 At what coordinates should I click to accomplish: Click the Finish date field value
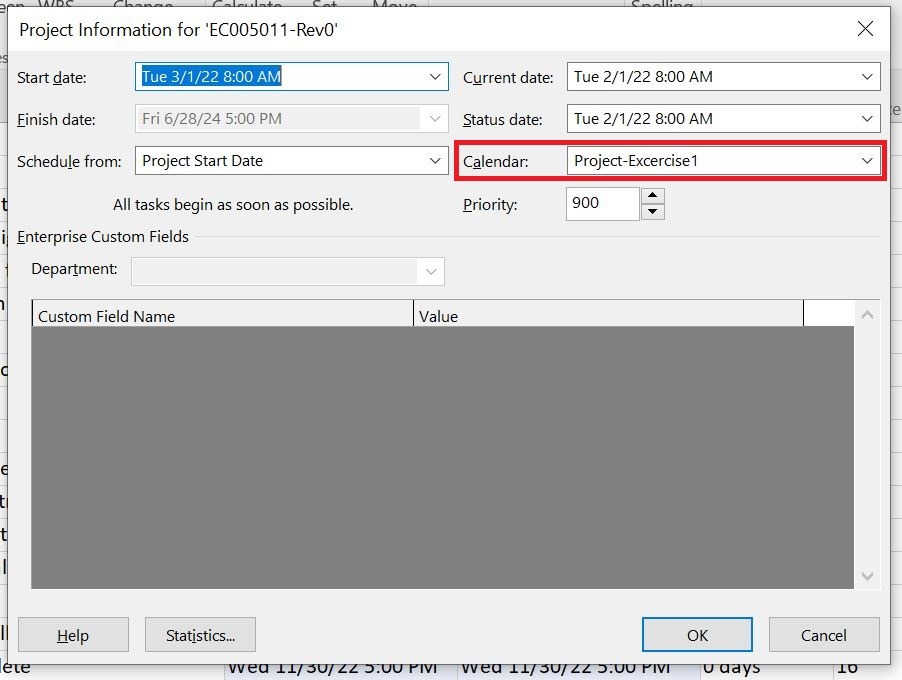coord(212,119)
